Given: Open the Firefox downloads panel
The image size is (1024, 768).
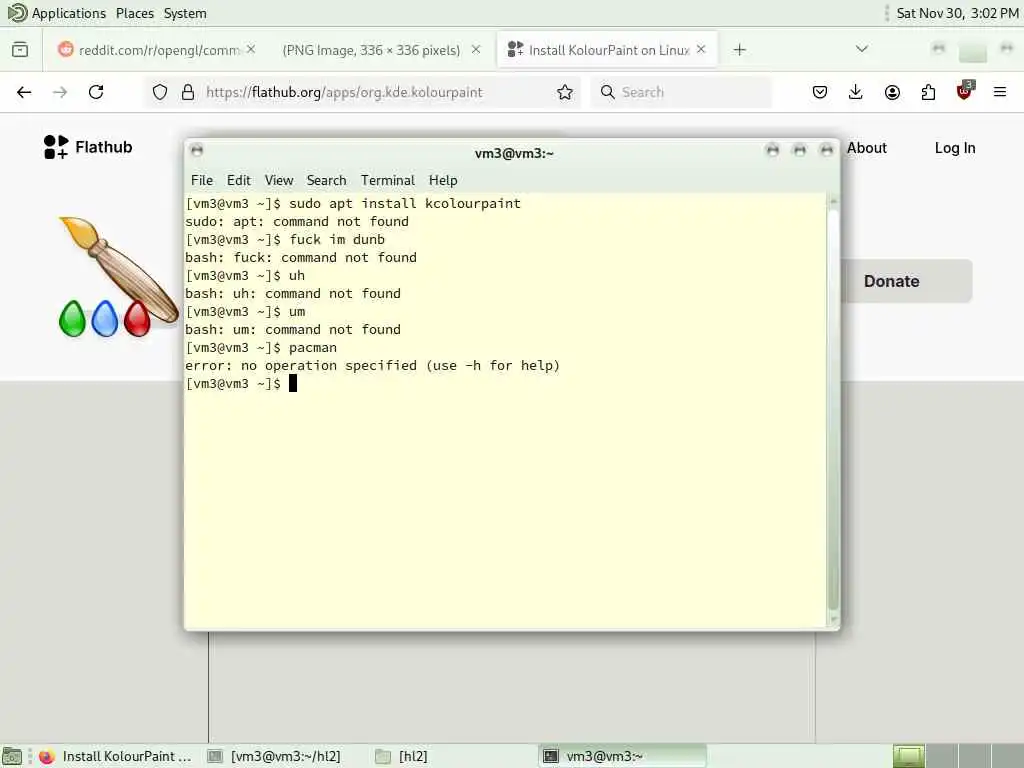Looking at the screenshot, I should 856,92.
